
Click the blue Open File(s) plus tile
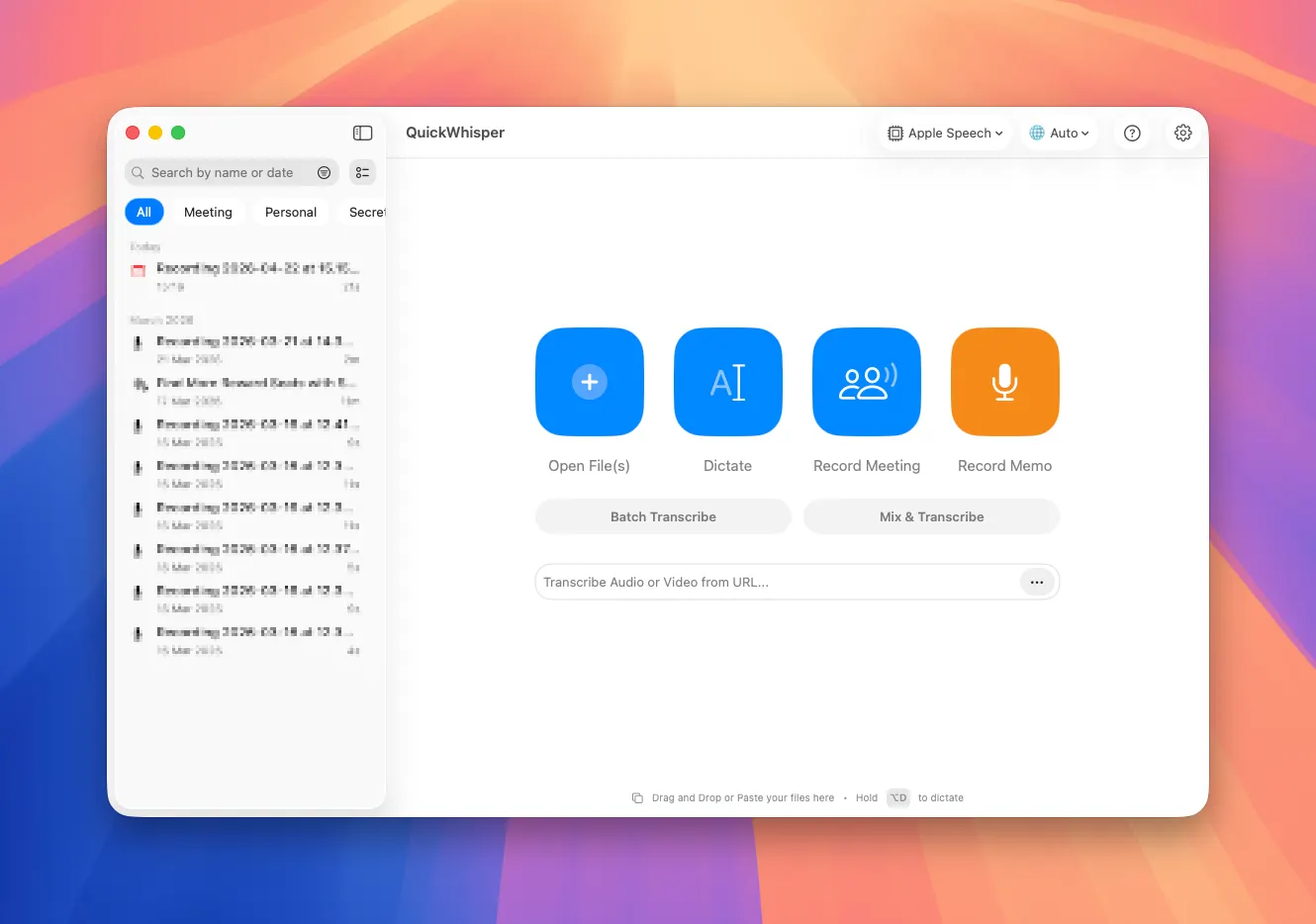(590, 382)
